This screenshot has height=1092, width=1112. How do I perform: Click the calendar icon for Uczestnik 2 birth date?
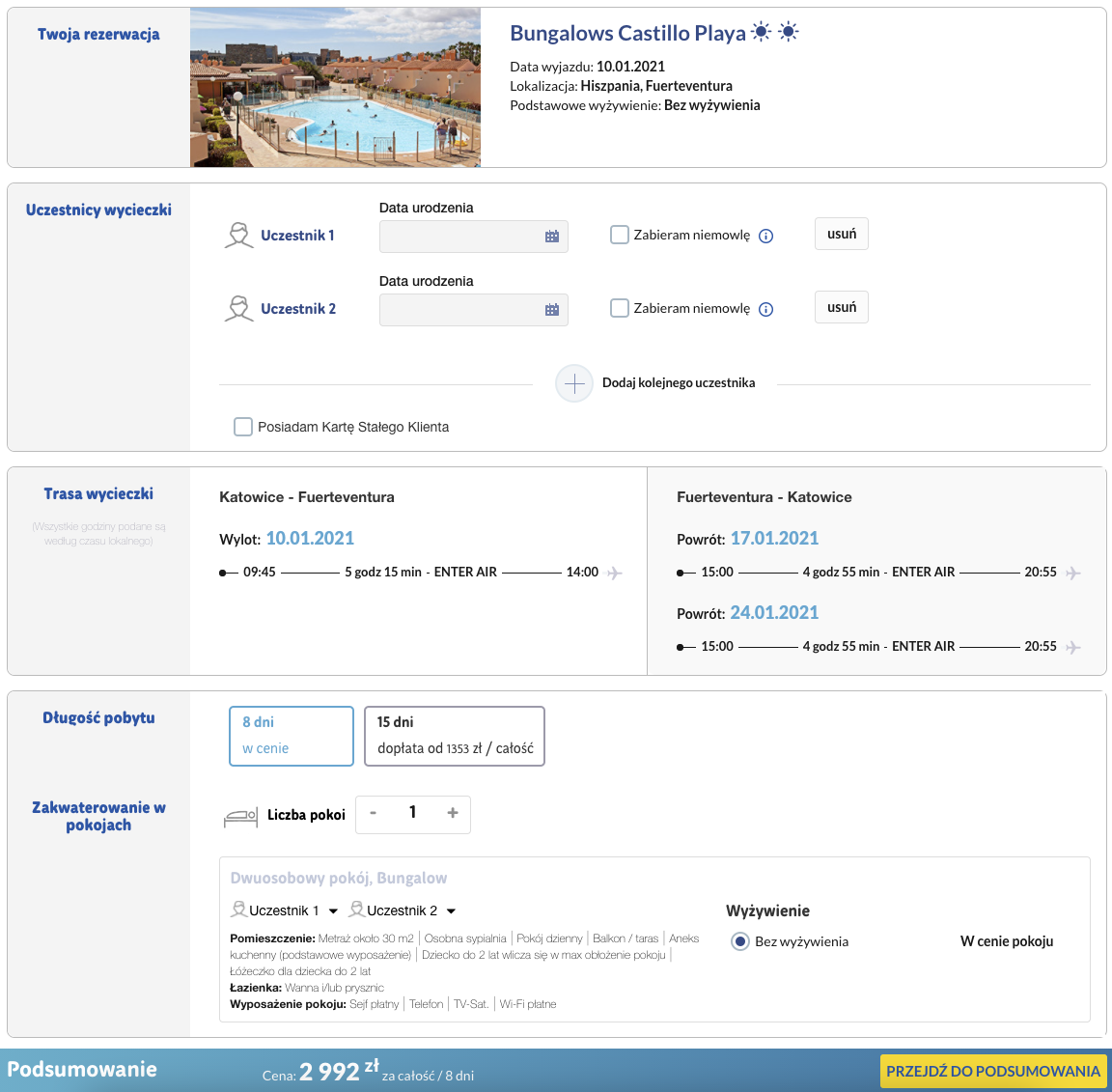[552, 309]
